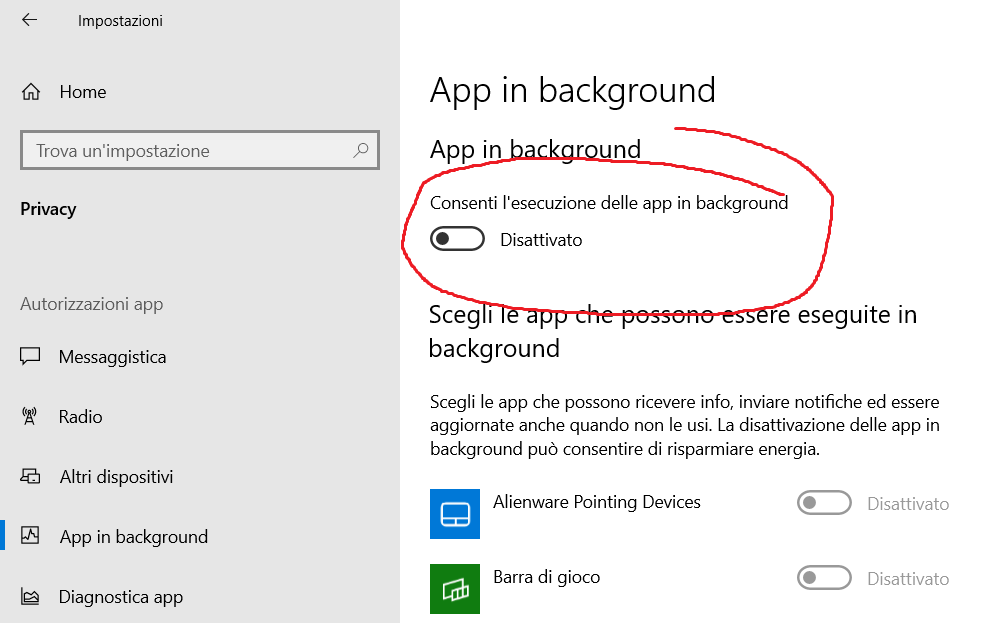The width and height of the screenshot is (1003, 623).
Task: Click the search magnifier icon
Action: [361, 151]
